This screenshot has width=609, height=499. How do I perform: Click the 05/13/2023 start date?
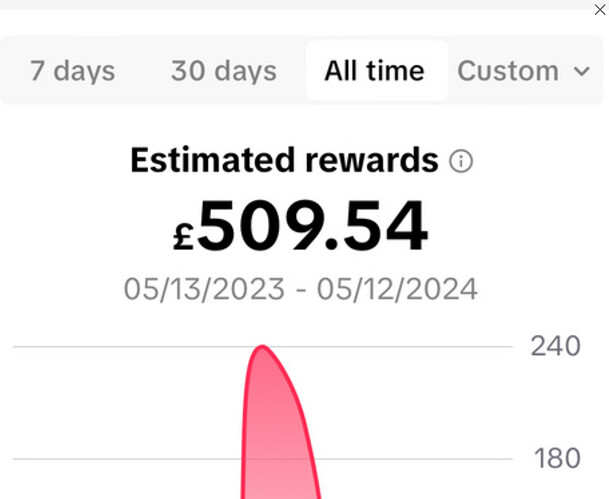point(204,289)
